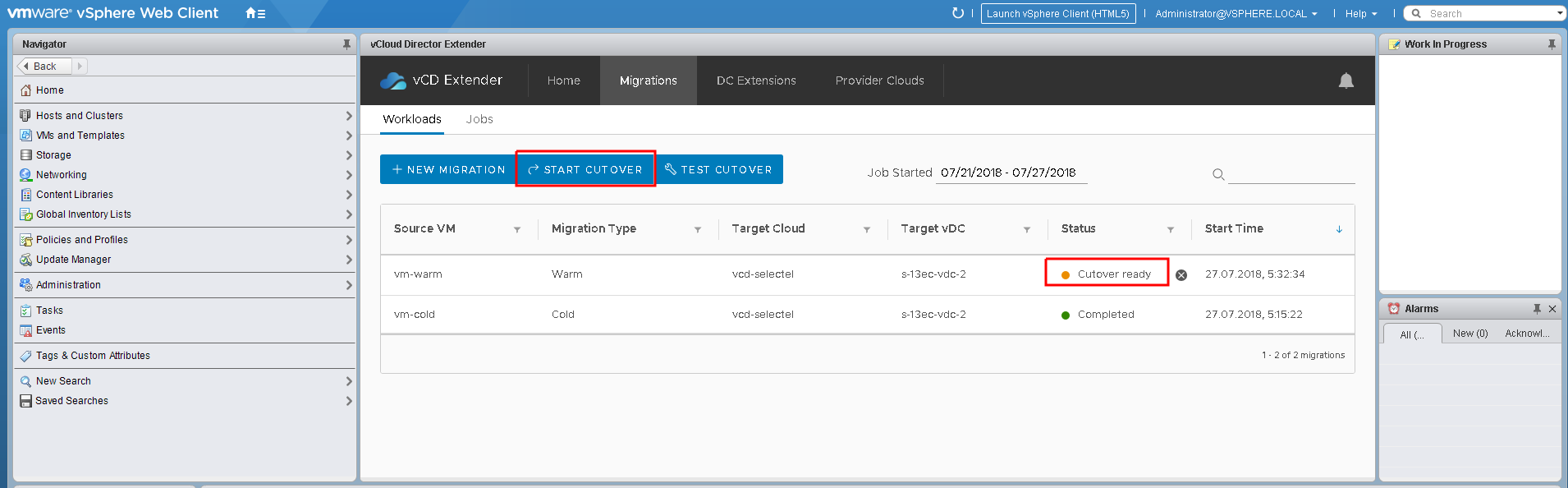Image resolution: width=1568 pixels, height=488 pixels.
Task: Click the Administration icon
Action: click(25, 285)
